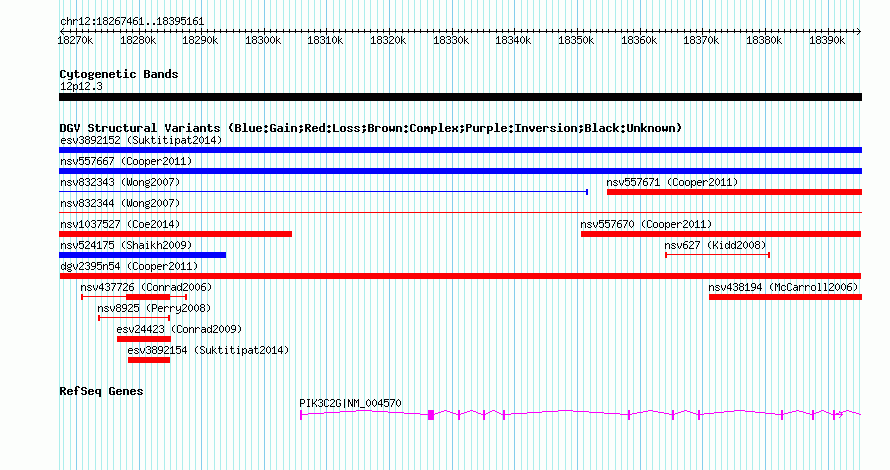Click the 18380k ruler tick label
The image size is (890, 470).
(x=764, y=41)
